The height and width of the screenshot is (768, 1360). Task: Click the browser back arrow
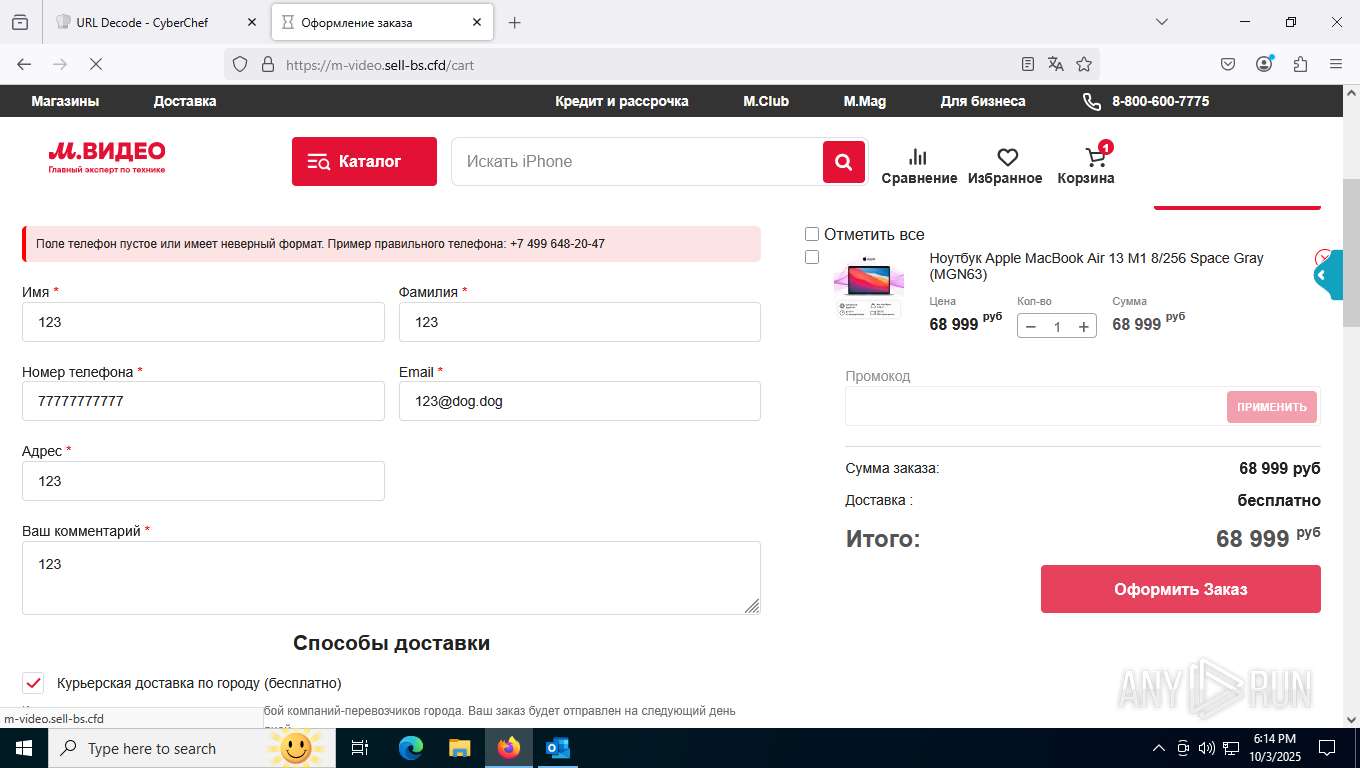click(x=24, y=64)
